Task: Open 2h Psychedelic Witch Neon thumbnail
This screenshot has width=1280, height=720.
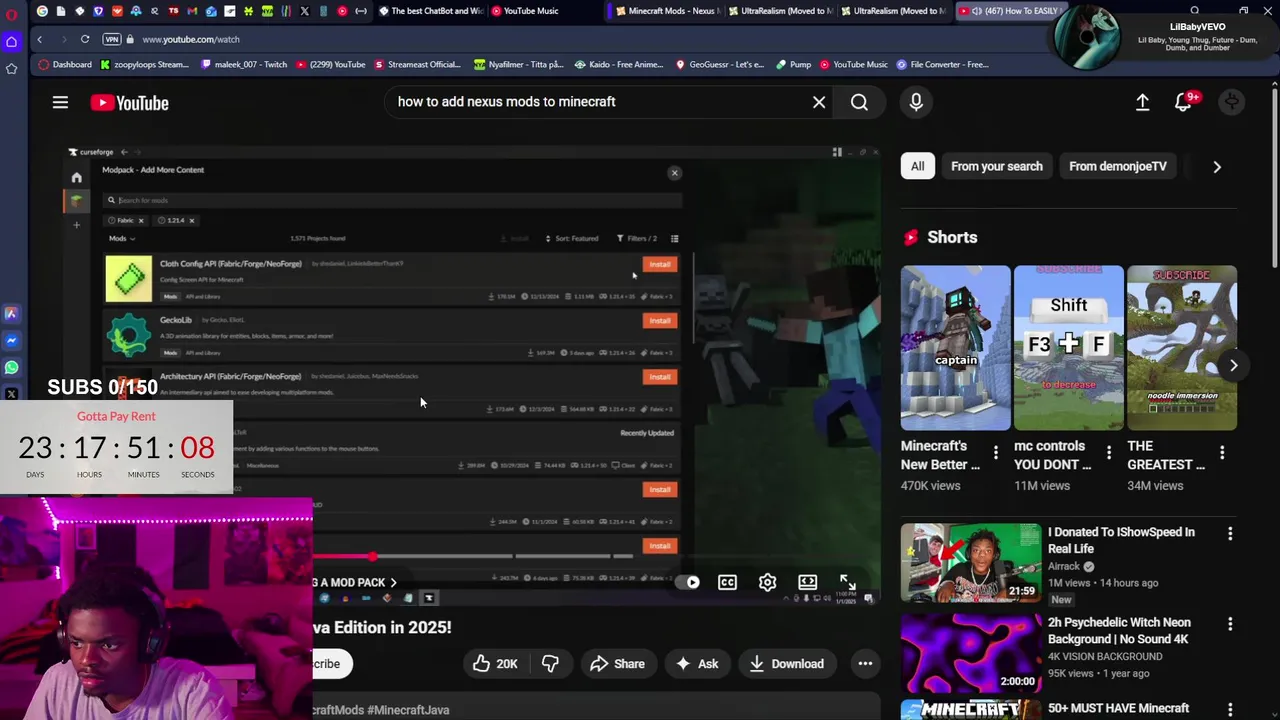Action: tap(970, 653)
